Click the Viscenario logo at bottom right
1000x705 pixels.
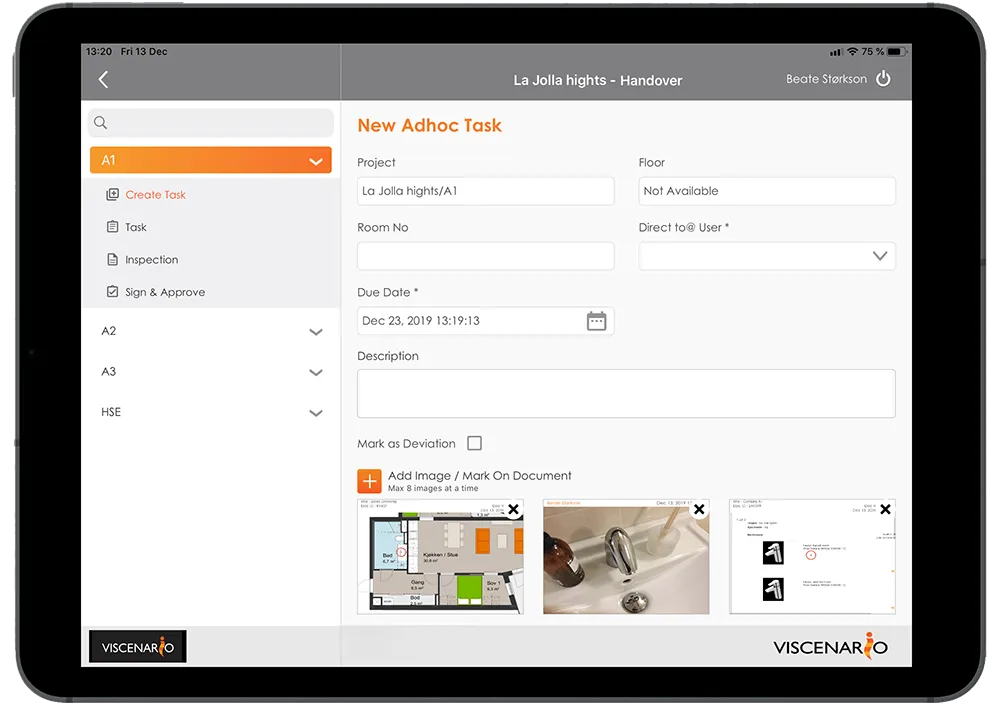pyautogui.click(x=830, y=646)
